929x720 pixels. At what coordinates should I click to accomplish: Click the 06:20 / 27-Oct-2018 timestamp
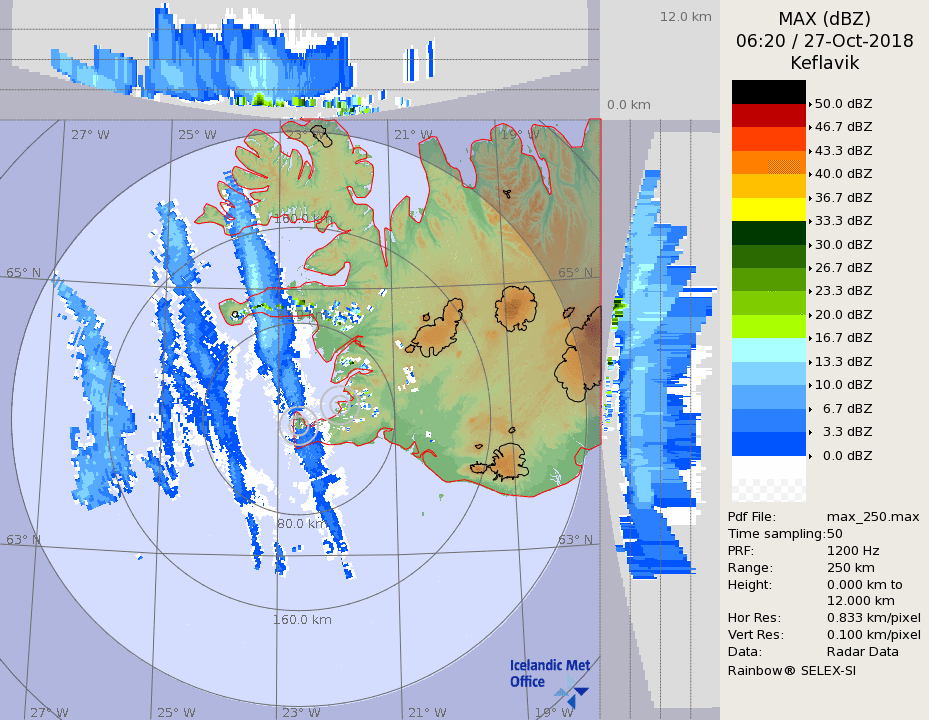coord(824,41)
